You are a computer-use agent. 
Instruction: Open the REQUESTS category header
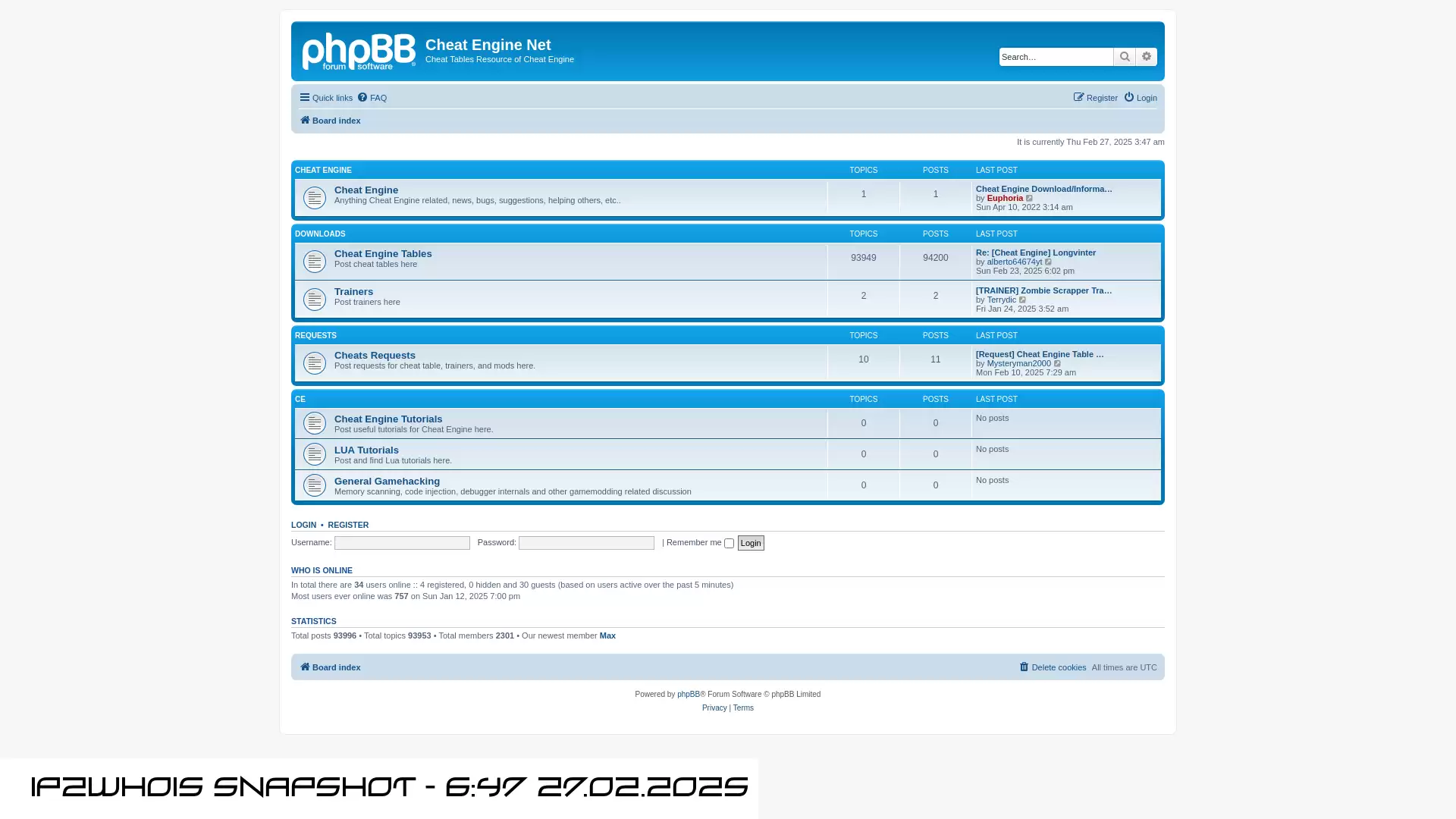click(315, 336)
